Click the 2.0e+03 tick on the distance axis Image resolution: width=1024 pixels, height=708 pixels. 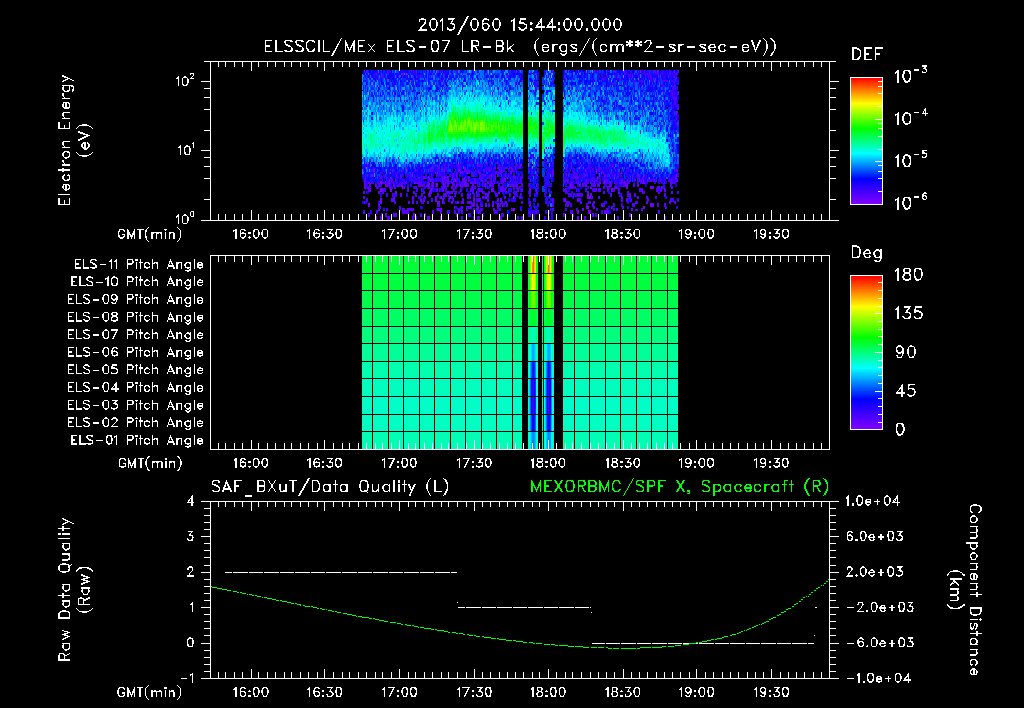click(x=875, y=572)
